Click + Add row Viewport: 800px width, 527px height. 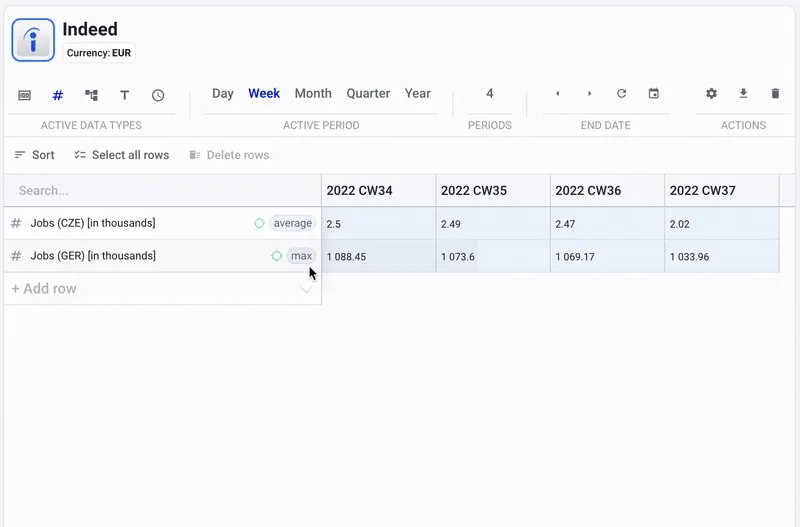pos(44,289)
